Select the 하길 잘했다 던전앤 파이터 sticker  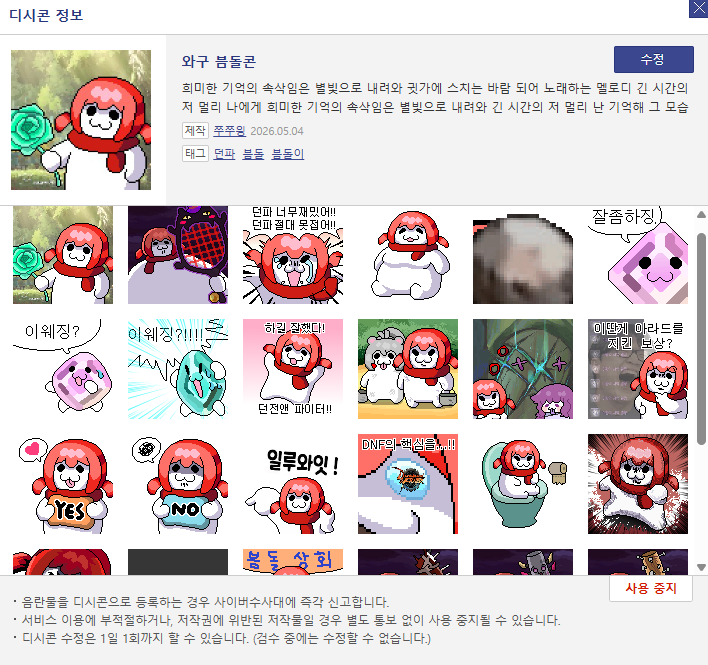click(x=293, y=369)
